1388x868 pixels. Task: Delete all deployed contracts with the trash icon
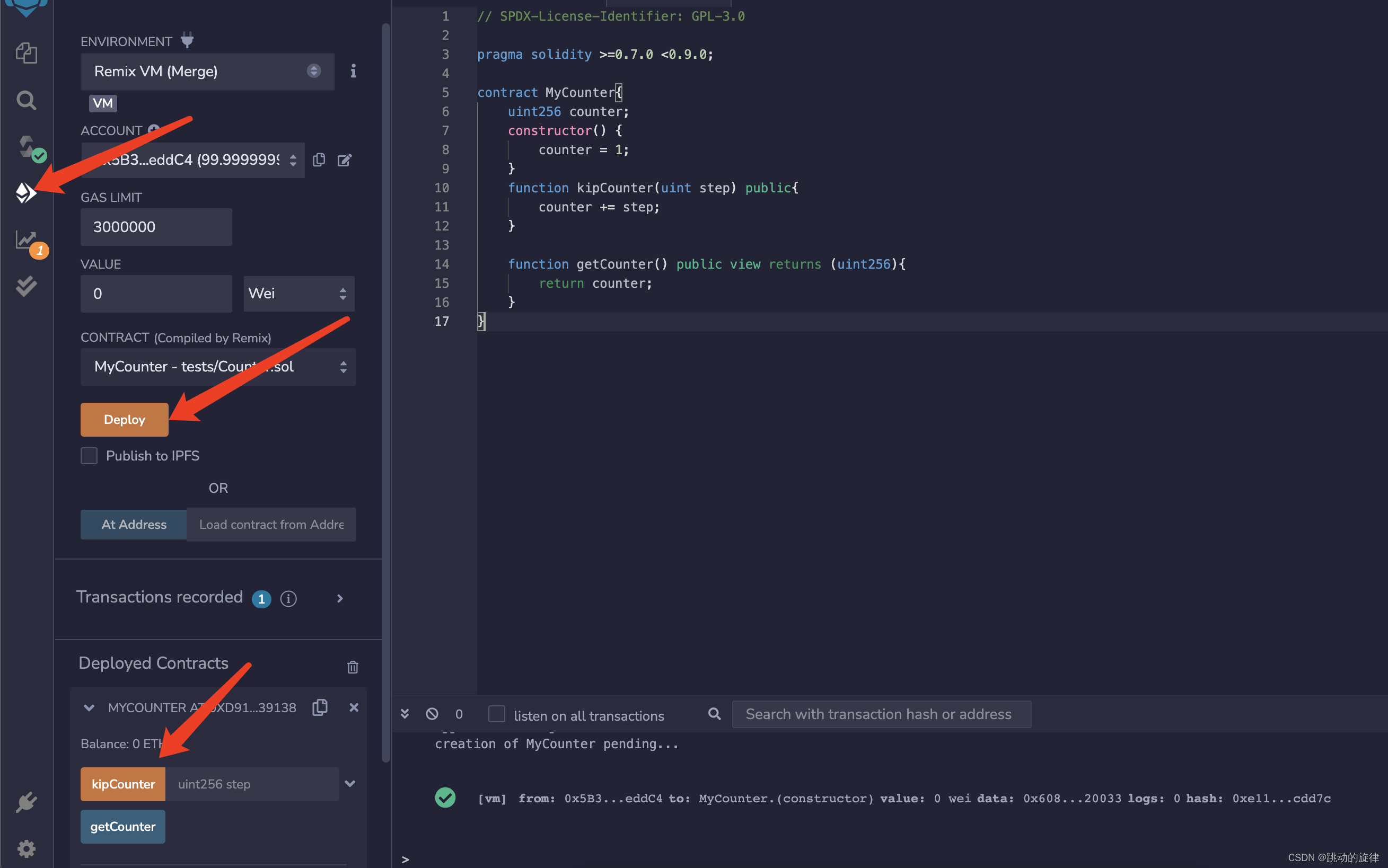pyautogui.click(x=353, y=667)
